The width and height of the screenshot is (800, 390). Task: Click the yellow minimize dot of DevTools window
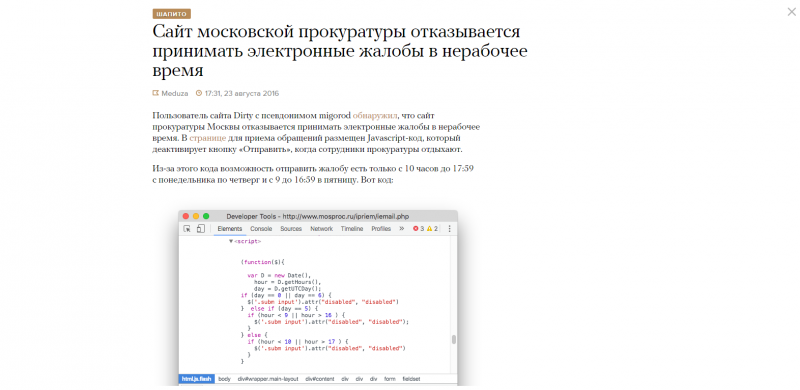click(196, 216)
